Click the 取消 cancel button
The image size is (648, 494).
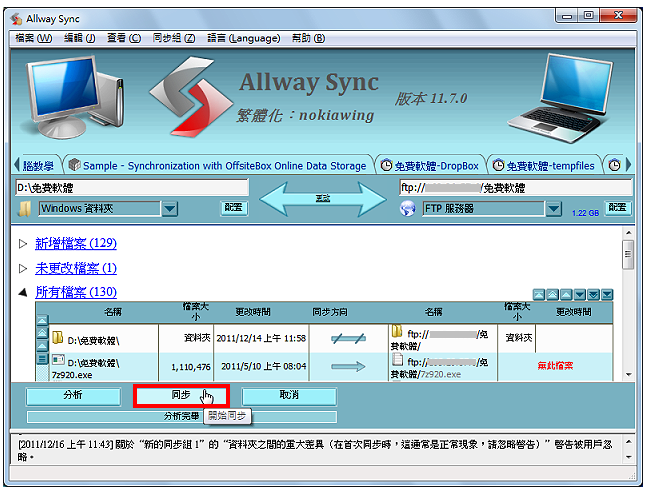point(289,396)
